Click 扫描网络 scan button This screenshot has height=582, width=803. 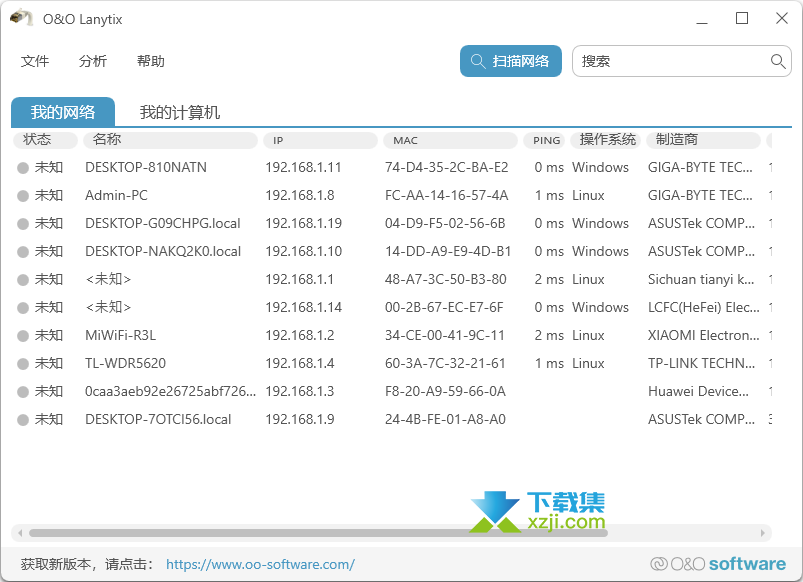(x=511, y=61)
